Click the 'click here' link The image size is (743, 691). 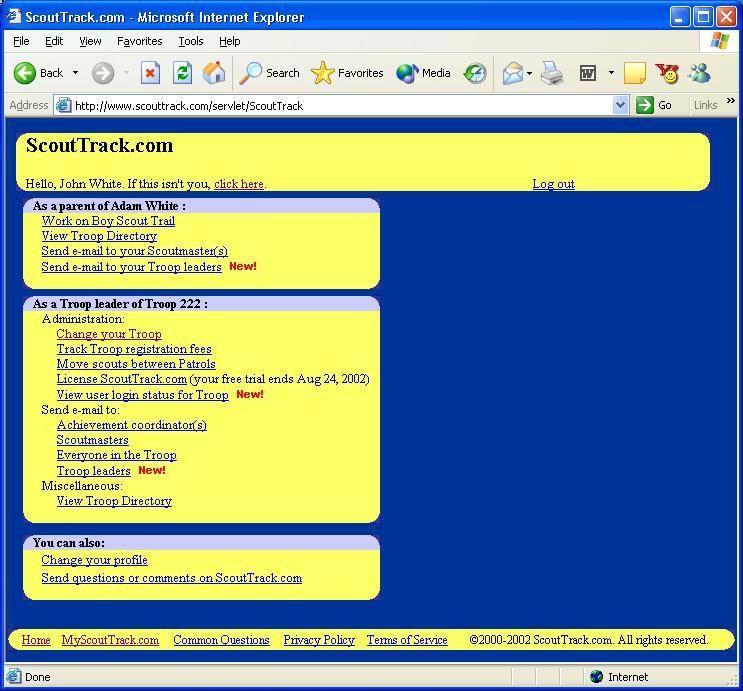click(x=239, y=184)
